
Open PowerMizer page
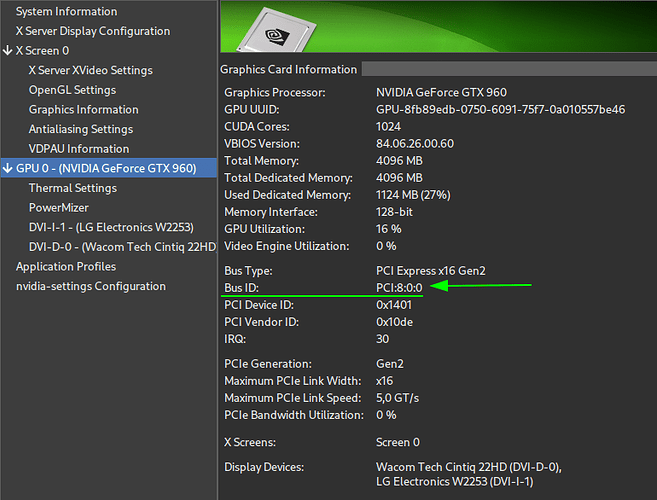tap(59, 208)
